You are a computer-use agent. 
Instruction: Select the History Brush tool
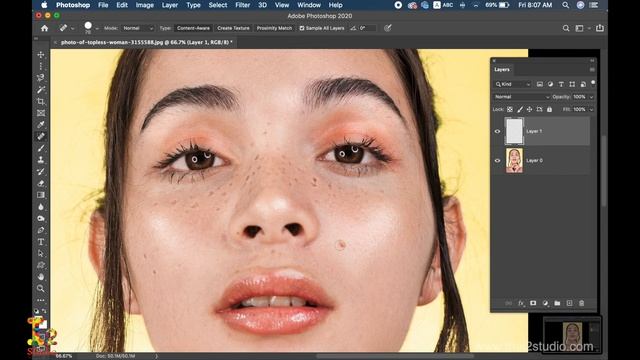41,171
